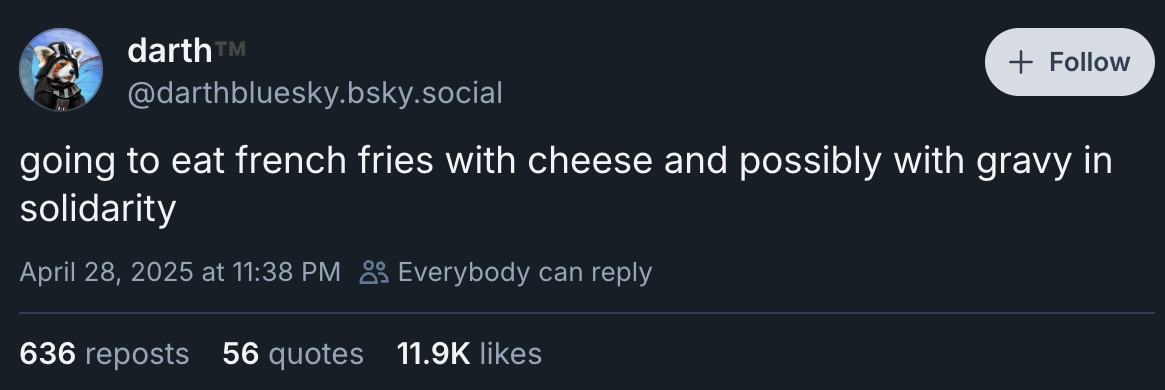Follow the darth account
This screenshot has width=1165, height=390.
1069,62
